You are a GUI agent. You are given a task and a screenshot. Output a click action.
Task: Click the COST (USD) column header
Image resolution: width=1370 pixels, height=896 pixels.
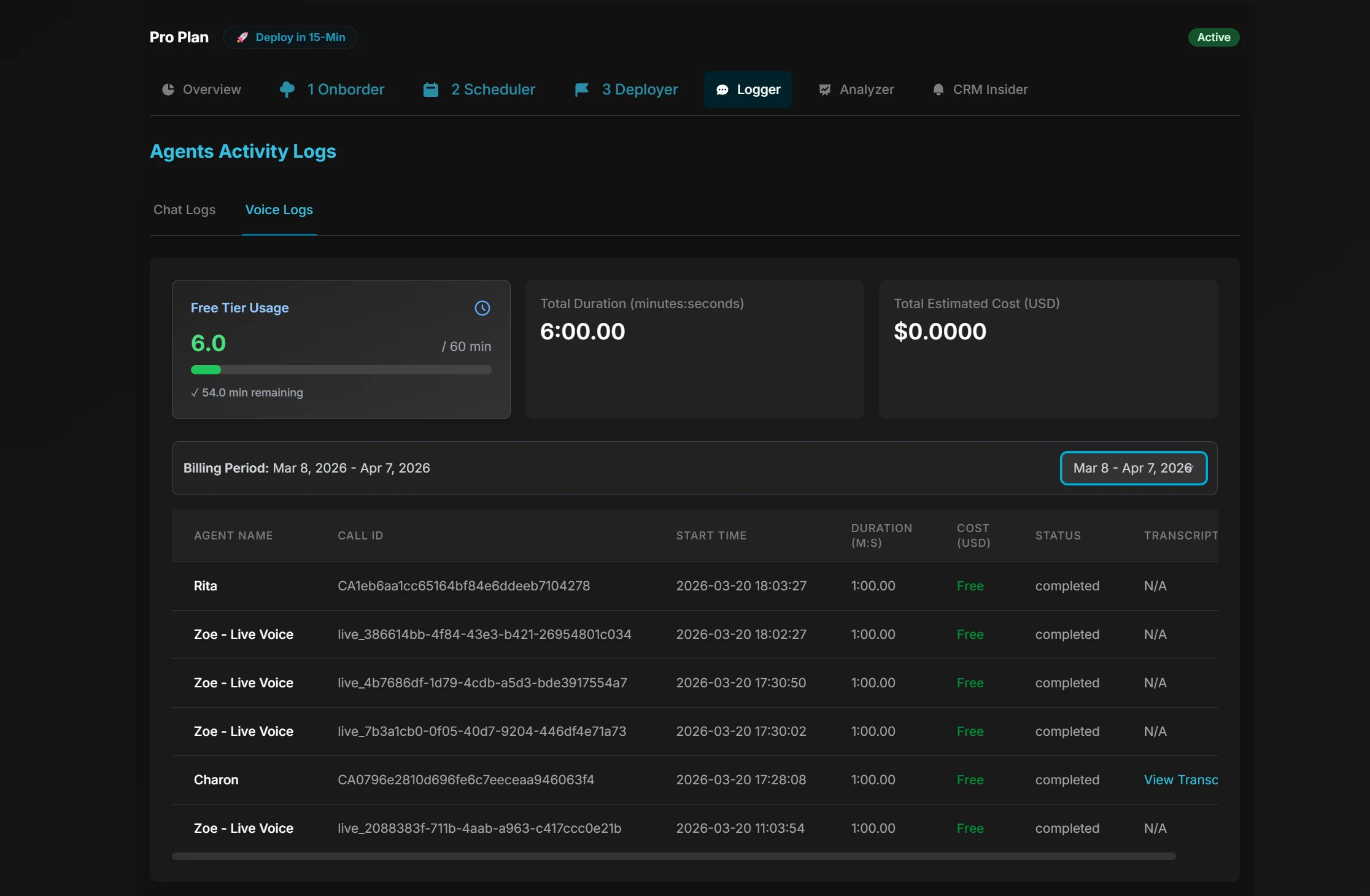tap(973, 536)
